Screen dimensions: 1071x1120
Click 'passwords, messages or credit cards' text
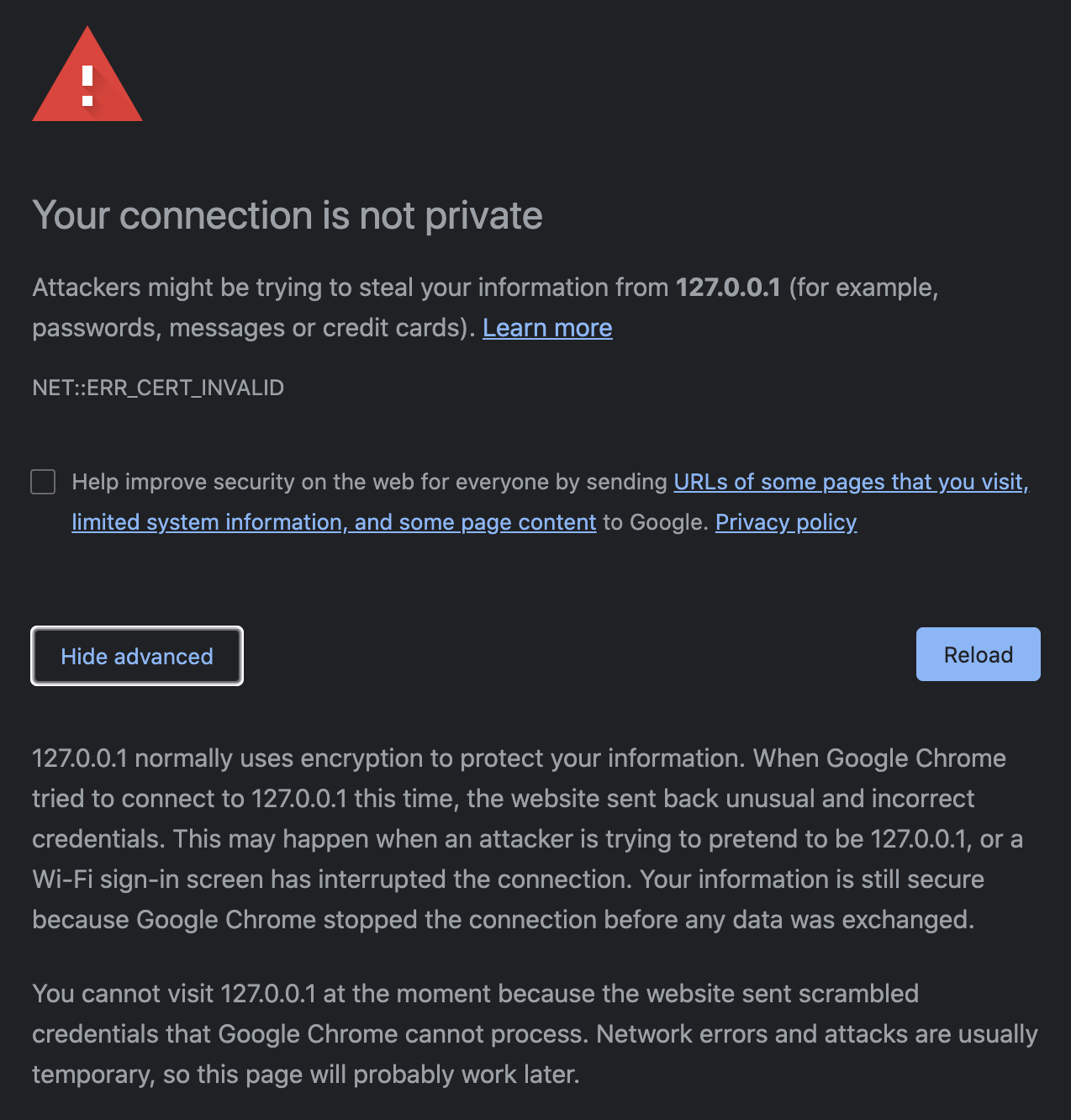coord(249,328)
